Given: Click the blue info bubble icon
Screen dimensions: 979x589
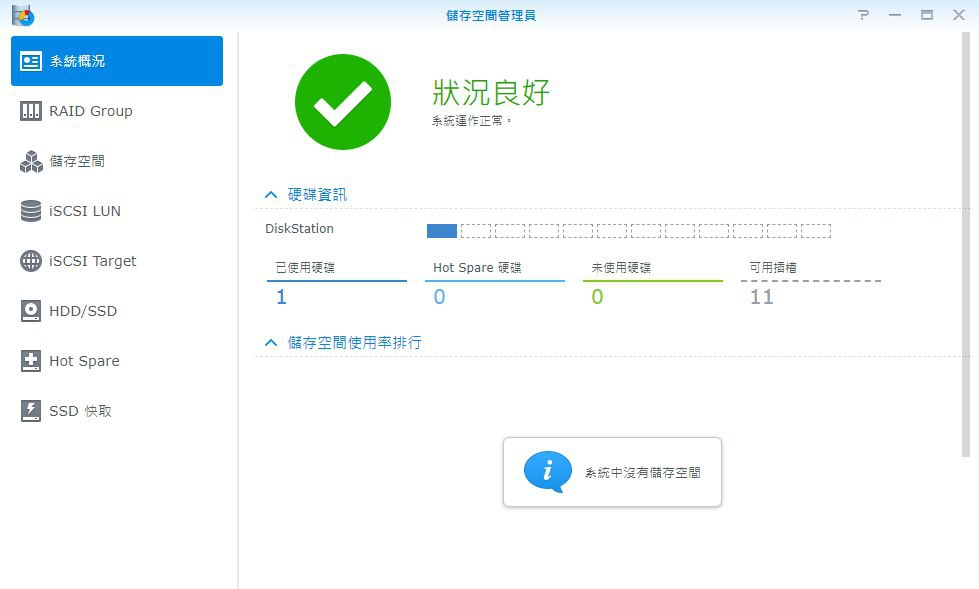Looking at the screenshot, I should 548,472.
